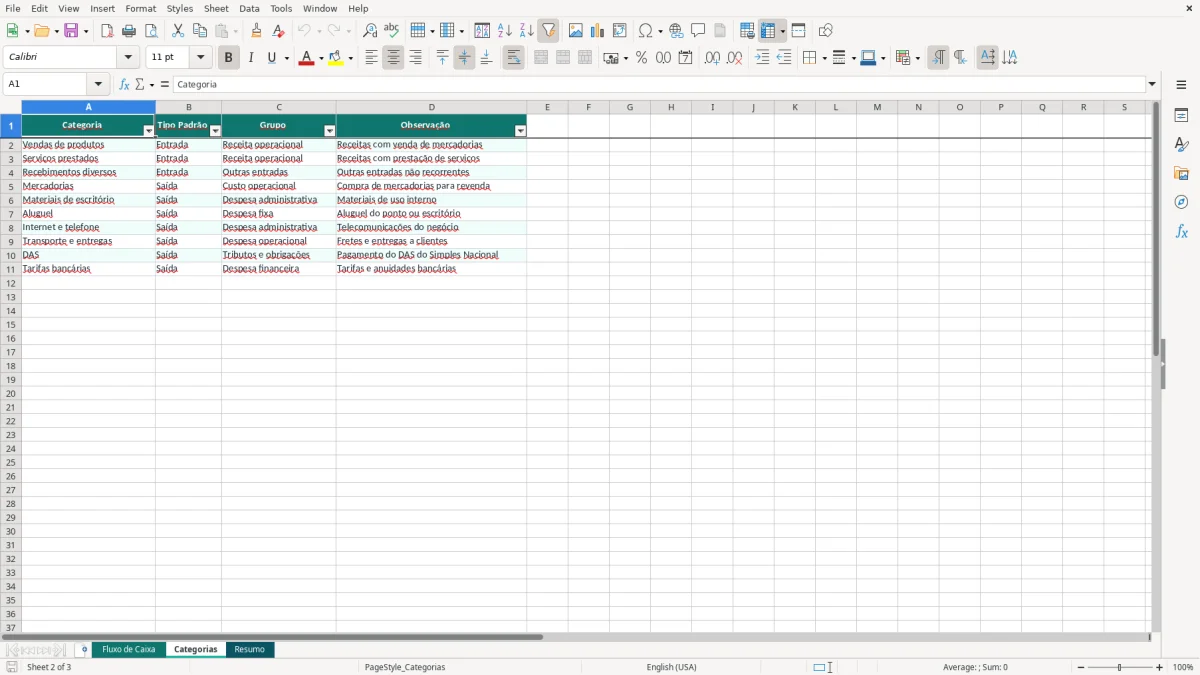
Task: Open the sidebar Gallery panel
Action: coord(1181,173)
